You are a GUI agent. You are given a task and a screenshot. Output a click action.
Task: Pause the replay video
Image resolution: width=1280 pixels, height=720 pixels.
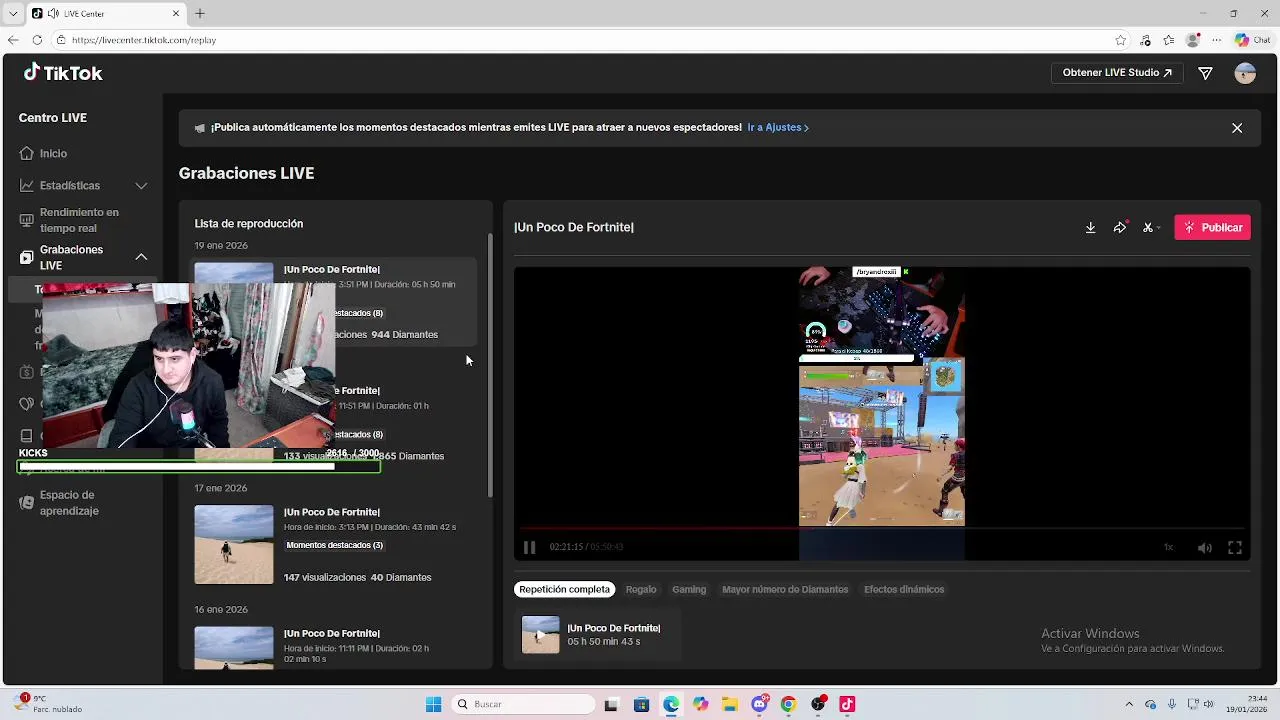[529, 547]
